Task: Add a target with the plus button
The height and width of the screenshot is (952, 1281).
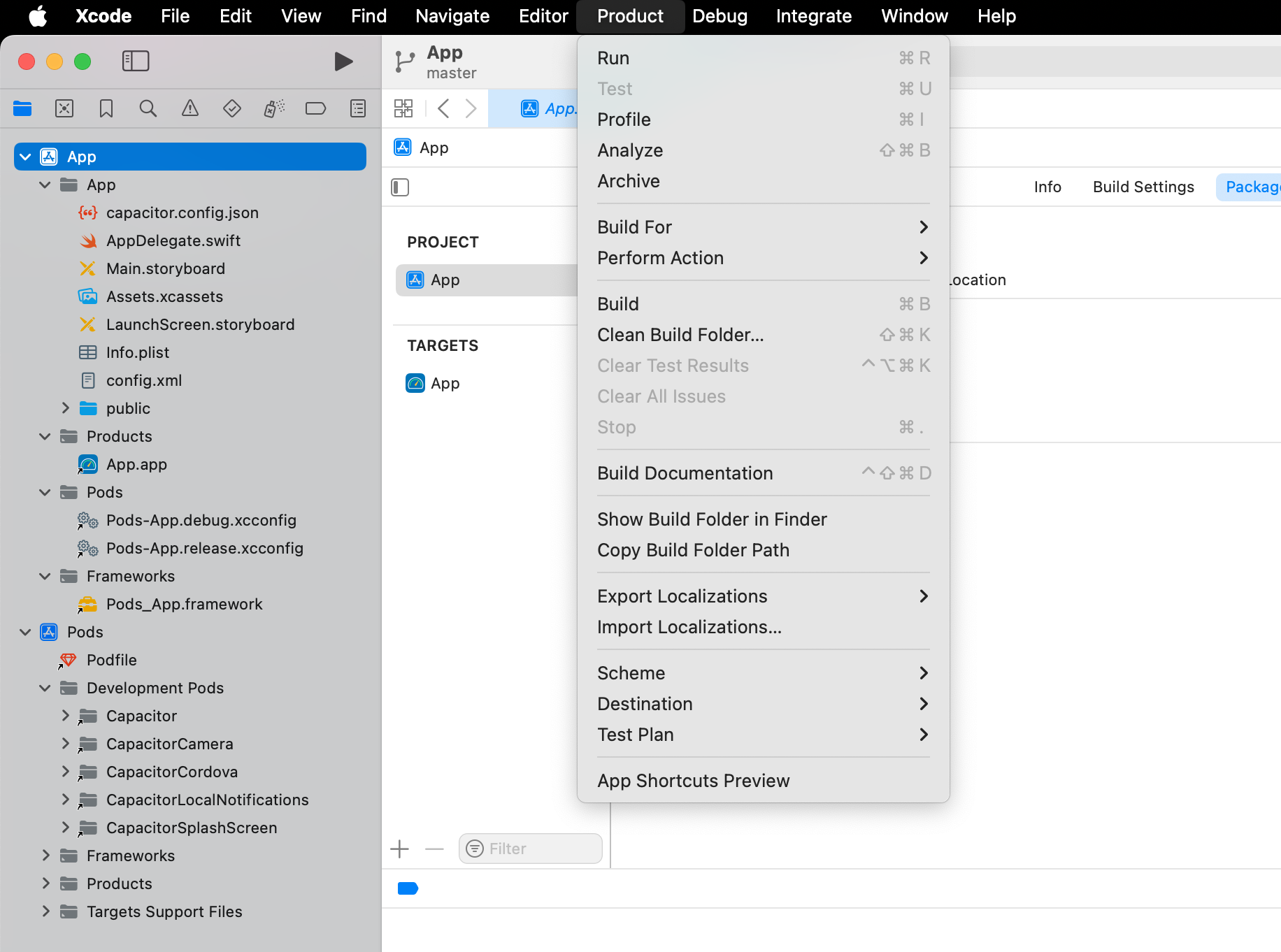Action: pyautogui.click(x=400, y=849)
